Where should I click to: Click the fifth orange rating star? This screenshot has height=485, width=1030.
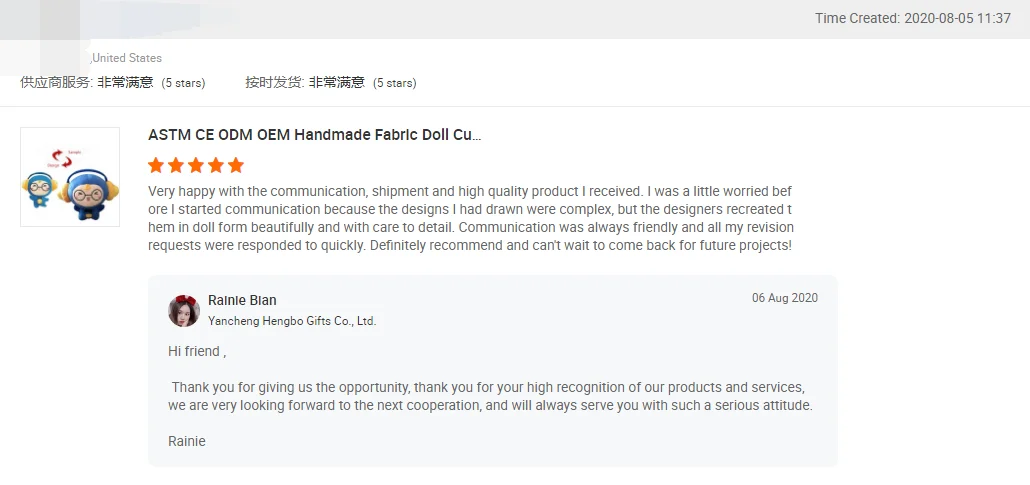(x=236, y=165)
